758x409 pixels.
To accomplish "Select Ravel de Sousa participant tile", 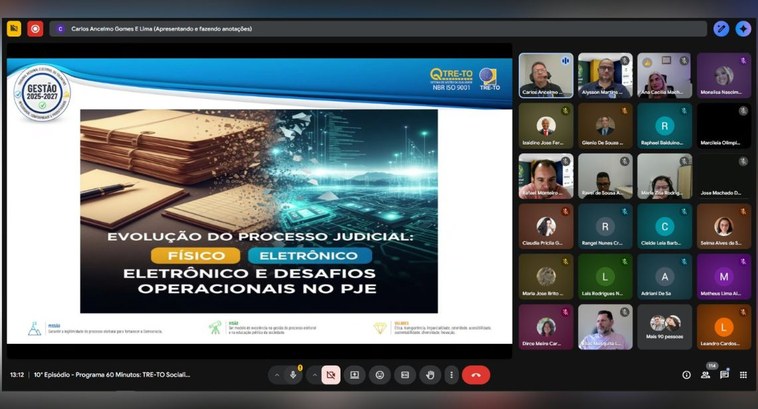I will tap(605, 176).
